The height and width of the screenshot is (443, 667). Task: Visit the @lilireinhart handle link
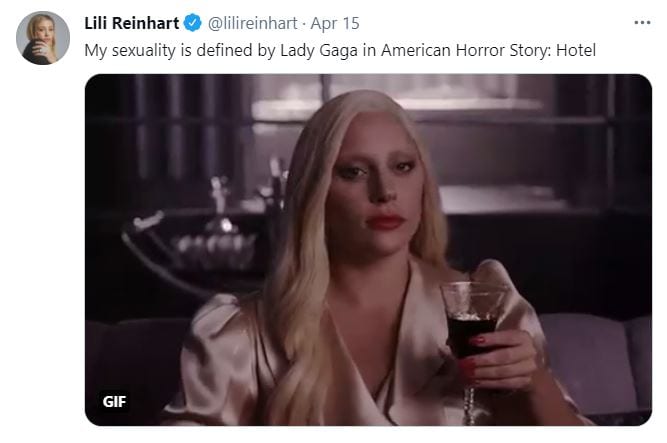(x=252, y=23)
